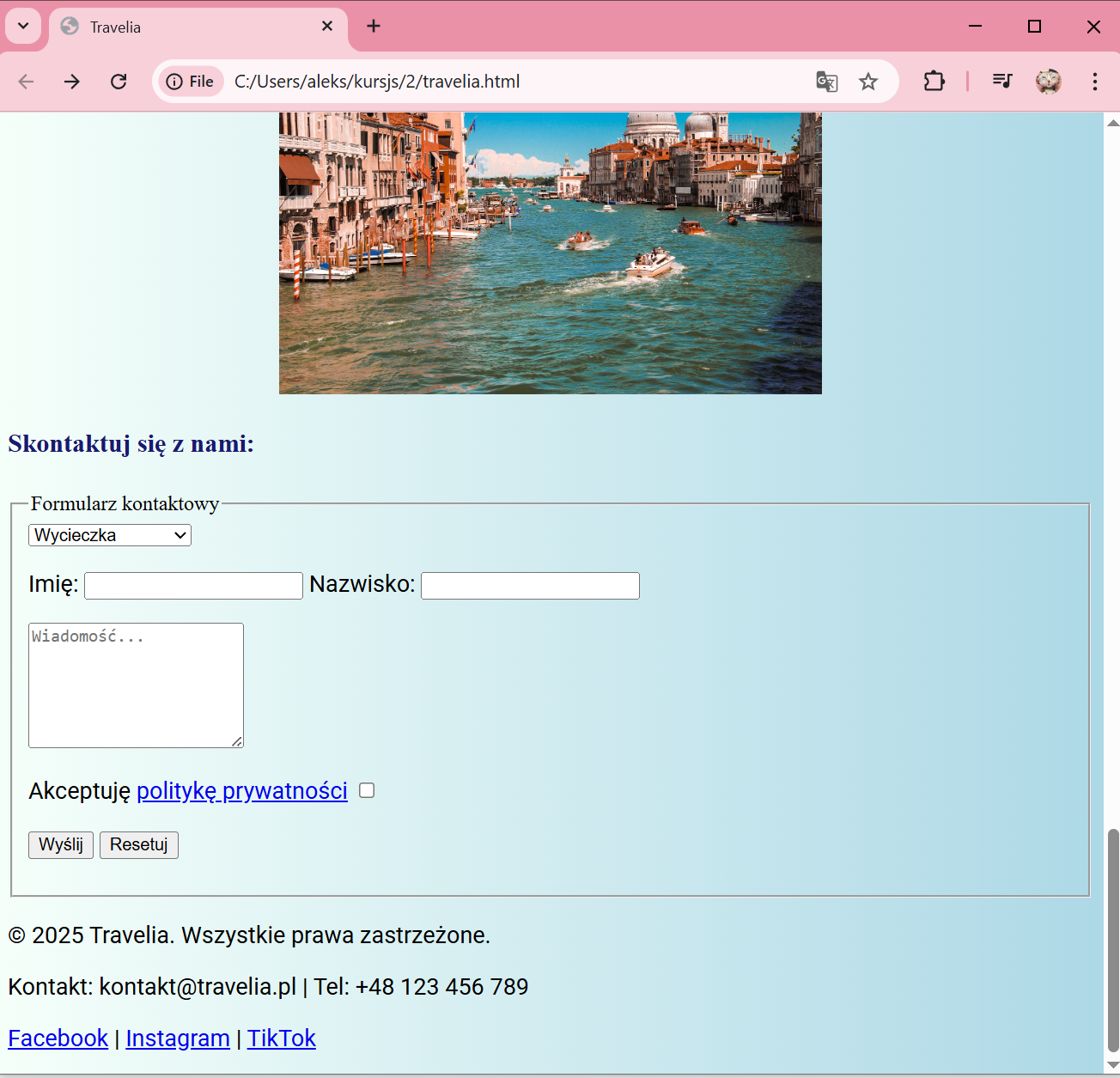Select the Travelia tab
This screenshot has width=1120, height=1078.
(198, 27)
